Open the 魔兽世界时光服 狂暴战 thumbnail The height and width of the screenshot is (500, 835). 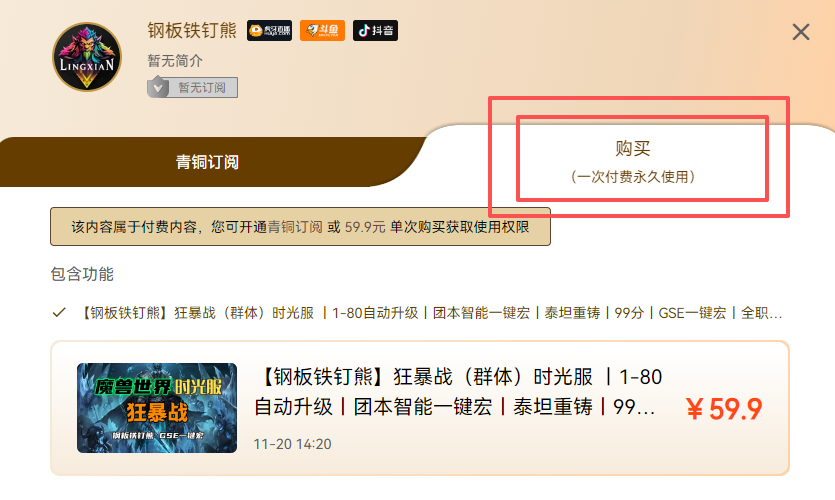click(x=157, y=408)
